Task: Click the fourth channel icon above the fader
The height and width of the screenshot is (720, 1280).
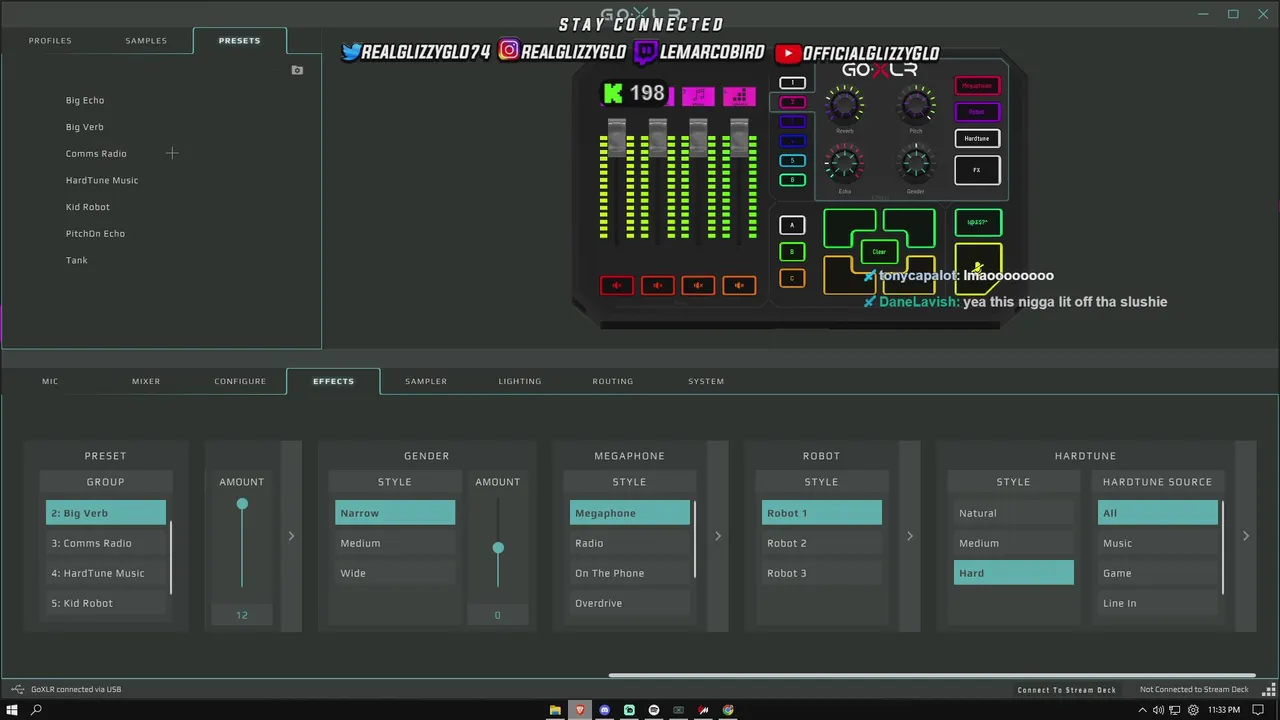Action: coord(739,96)
